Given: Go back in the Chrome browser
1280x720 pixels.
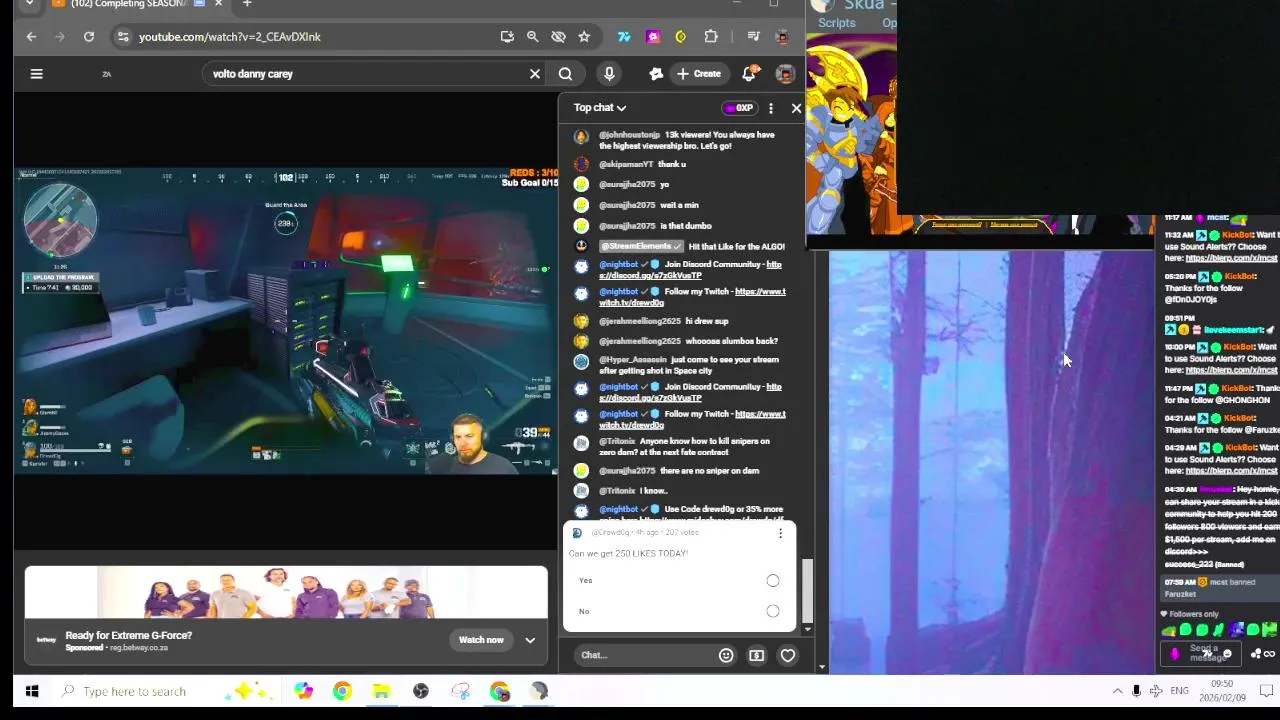Looking at the screenshot, I should click(x=31, y=37).
